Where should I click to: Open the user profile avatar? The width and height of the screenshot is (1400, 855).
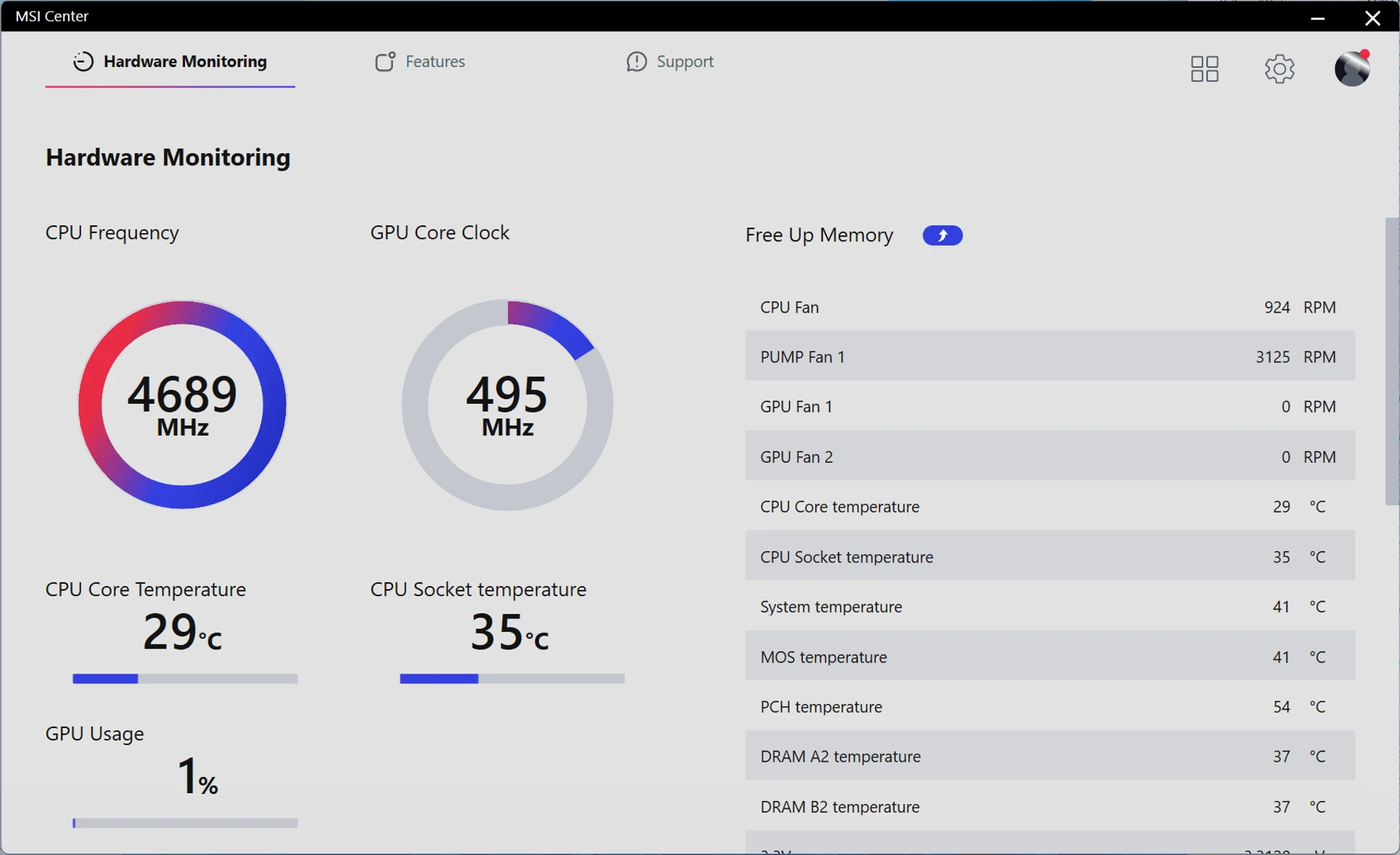point(1353,69)
